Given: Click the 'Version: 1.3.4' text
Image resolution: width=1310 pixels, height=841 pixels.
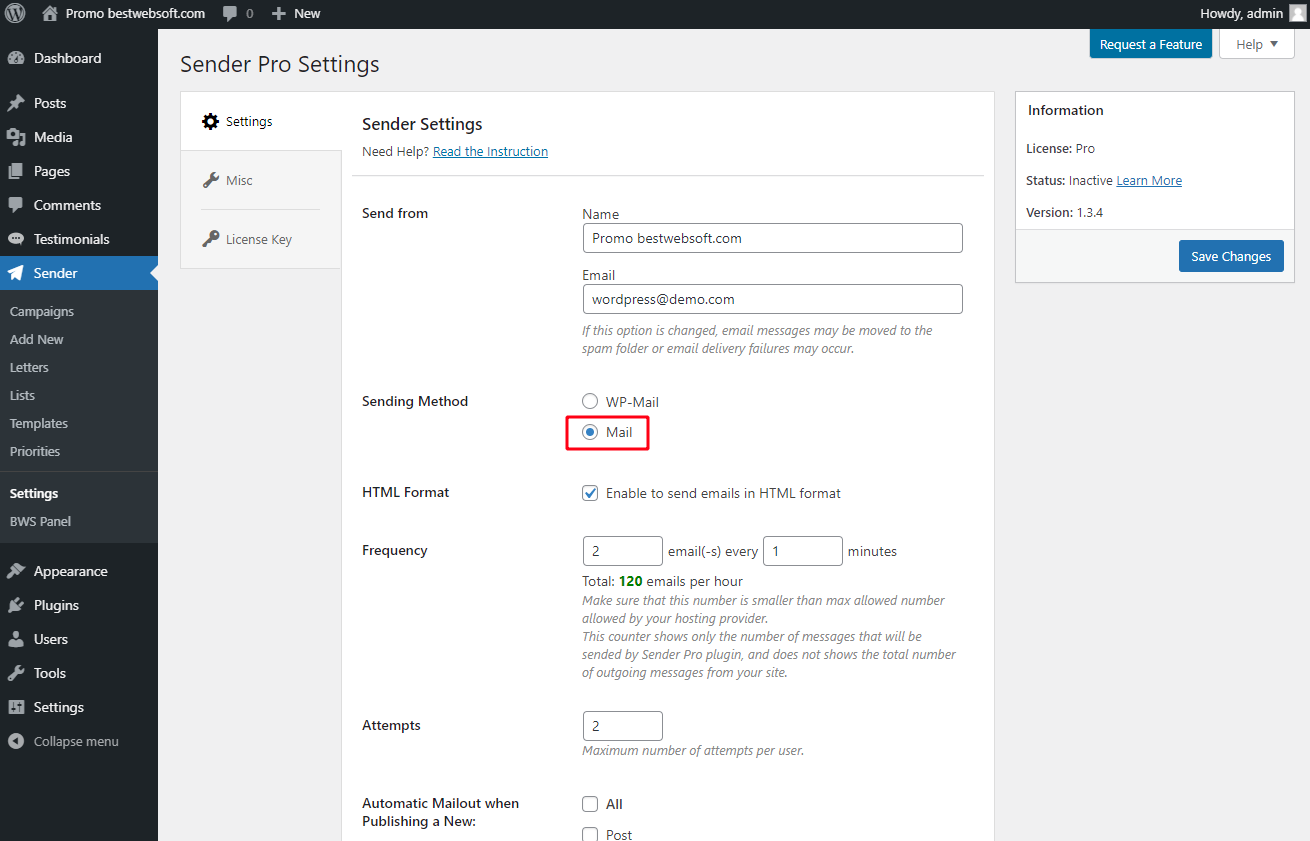Looking at the screenshot, I should (x=1064, y=213).
